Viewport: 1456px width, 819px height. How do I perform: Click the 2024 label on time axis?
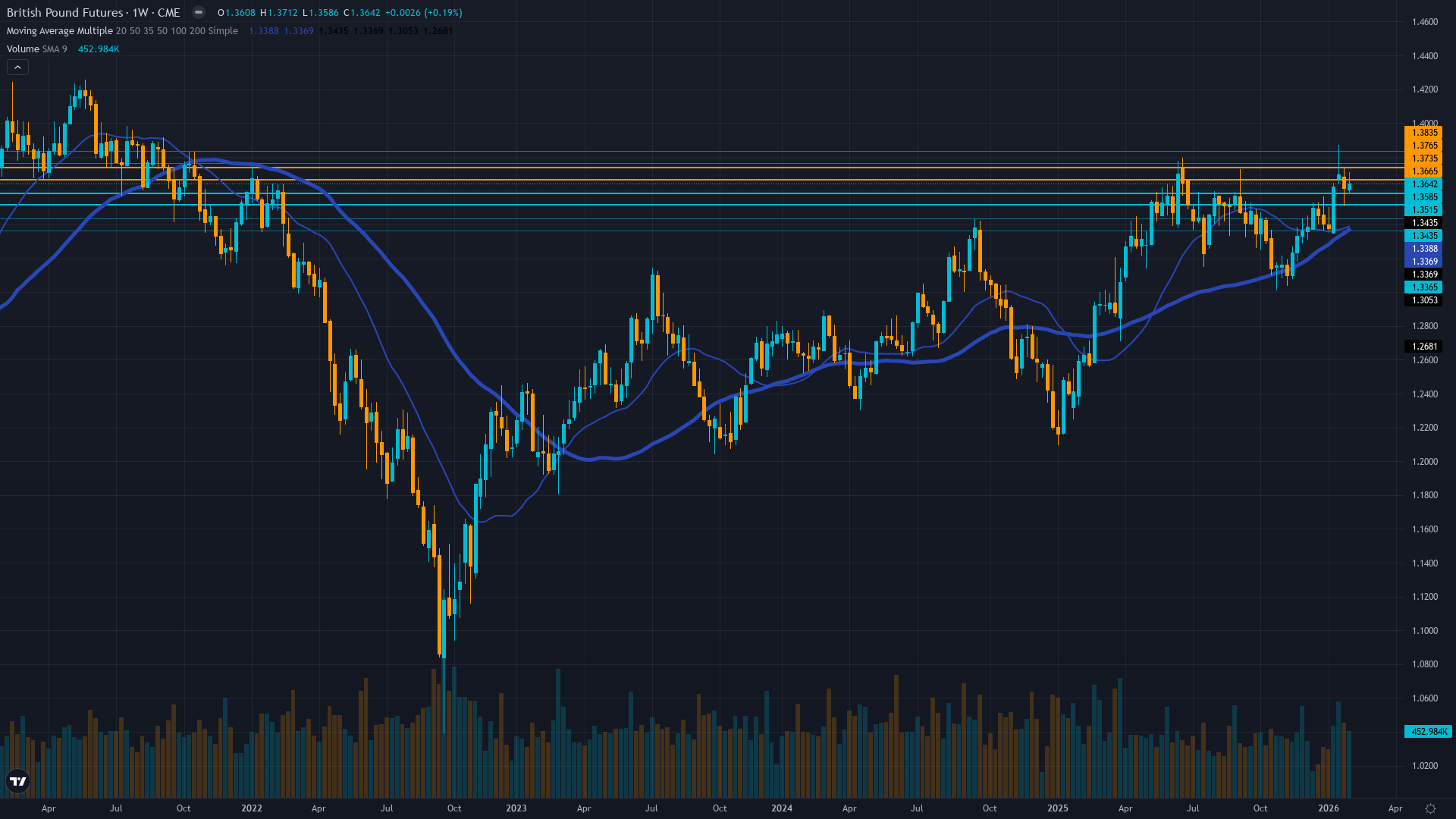pyautogui.click(x=782, y=808)
